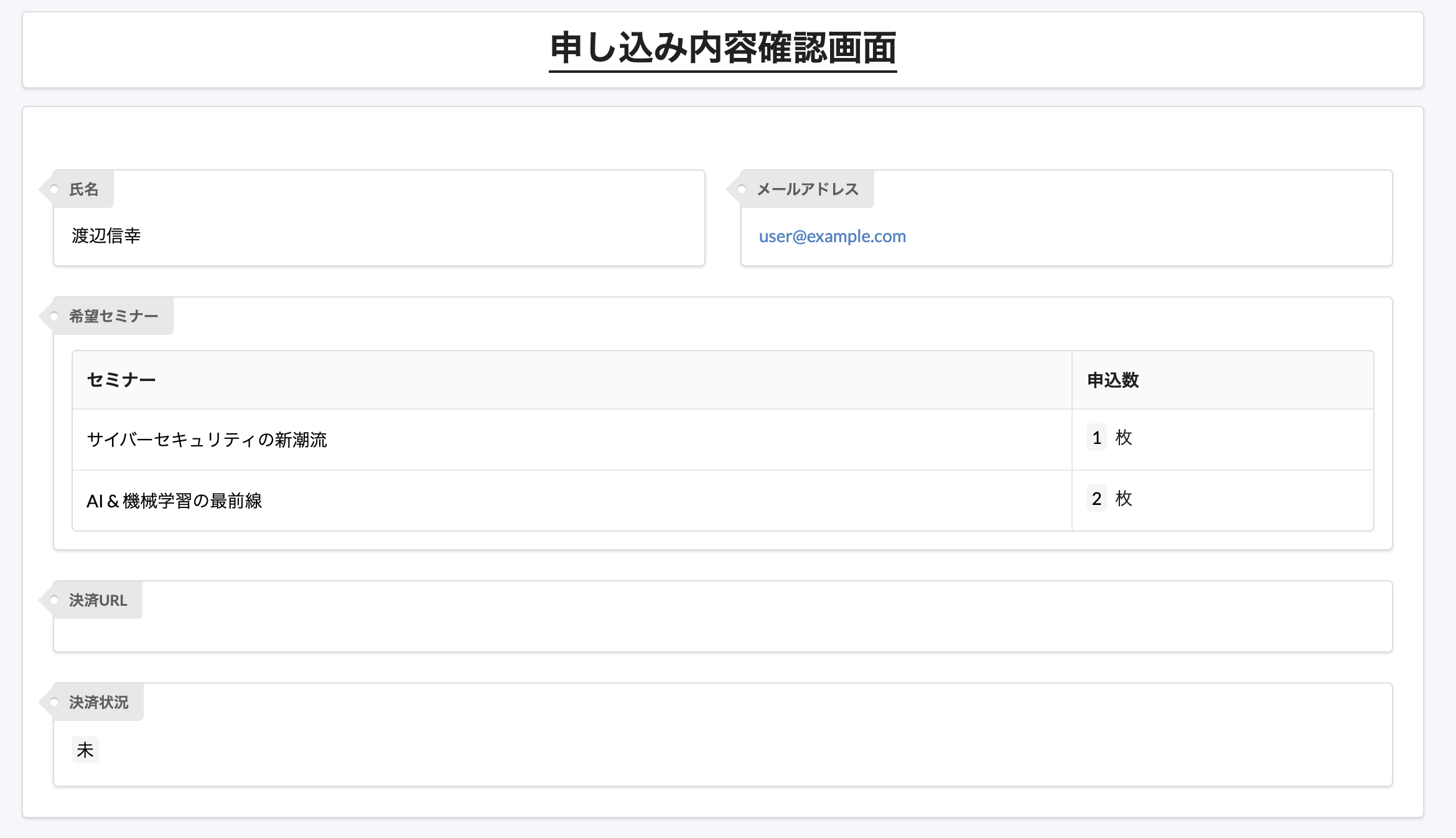
Task: Click the count badge showing 2
Action: tap(1096, 498)
